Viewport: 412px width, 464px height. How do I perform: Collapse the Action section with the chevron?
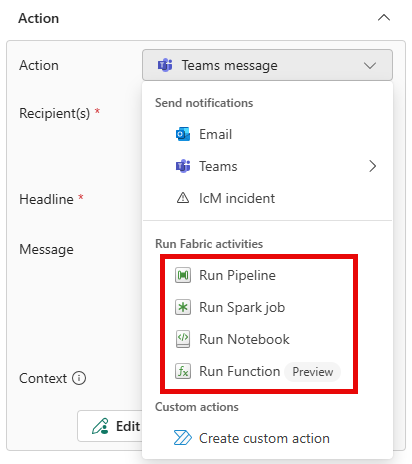[x=384, y=18]
